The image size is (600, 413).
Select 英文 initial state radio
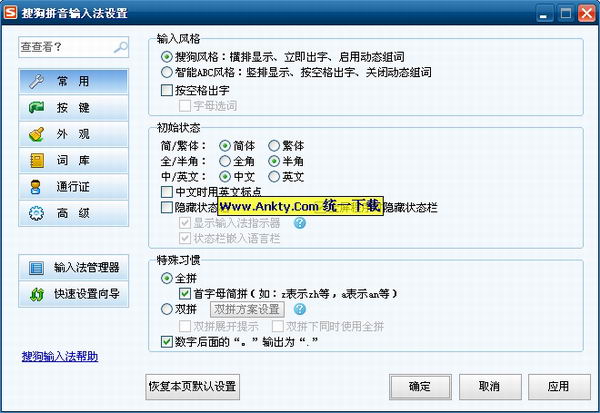(x=274, y=176)
